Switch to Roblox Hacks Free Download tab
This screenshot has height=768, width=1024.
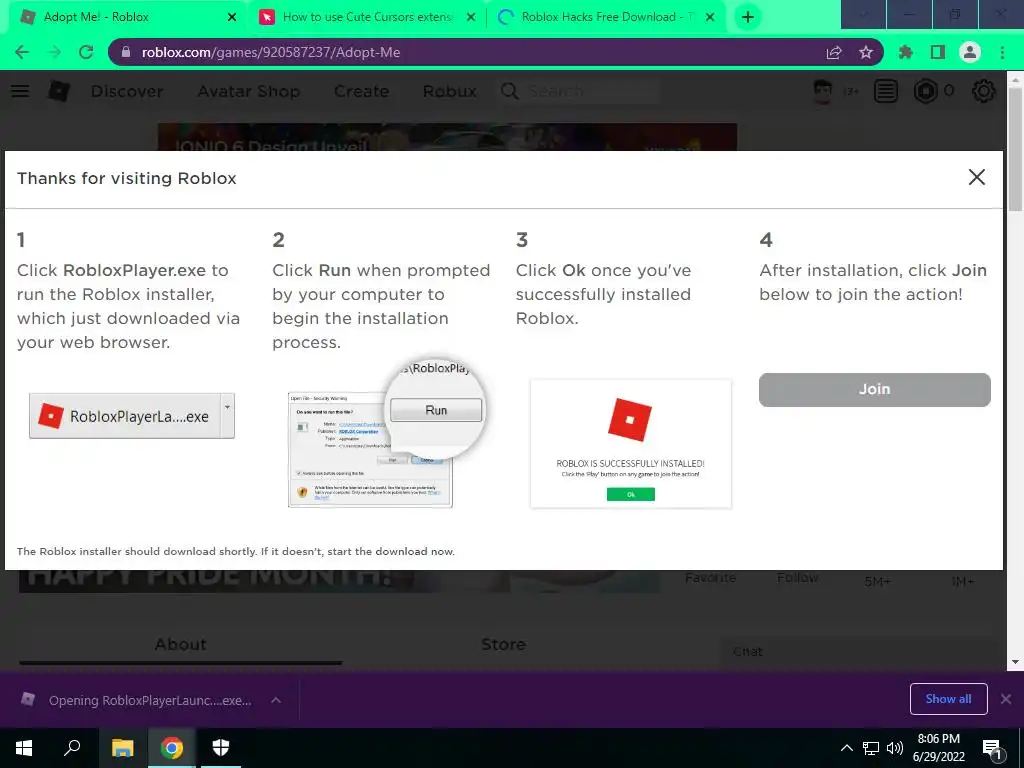[x=607, y=17]
